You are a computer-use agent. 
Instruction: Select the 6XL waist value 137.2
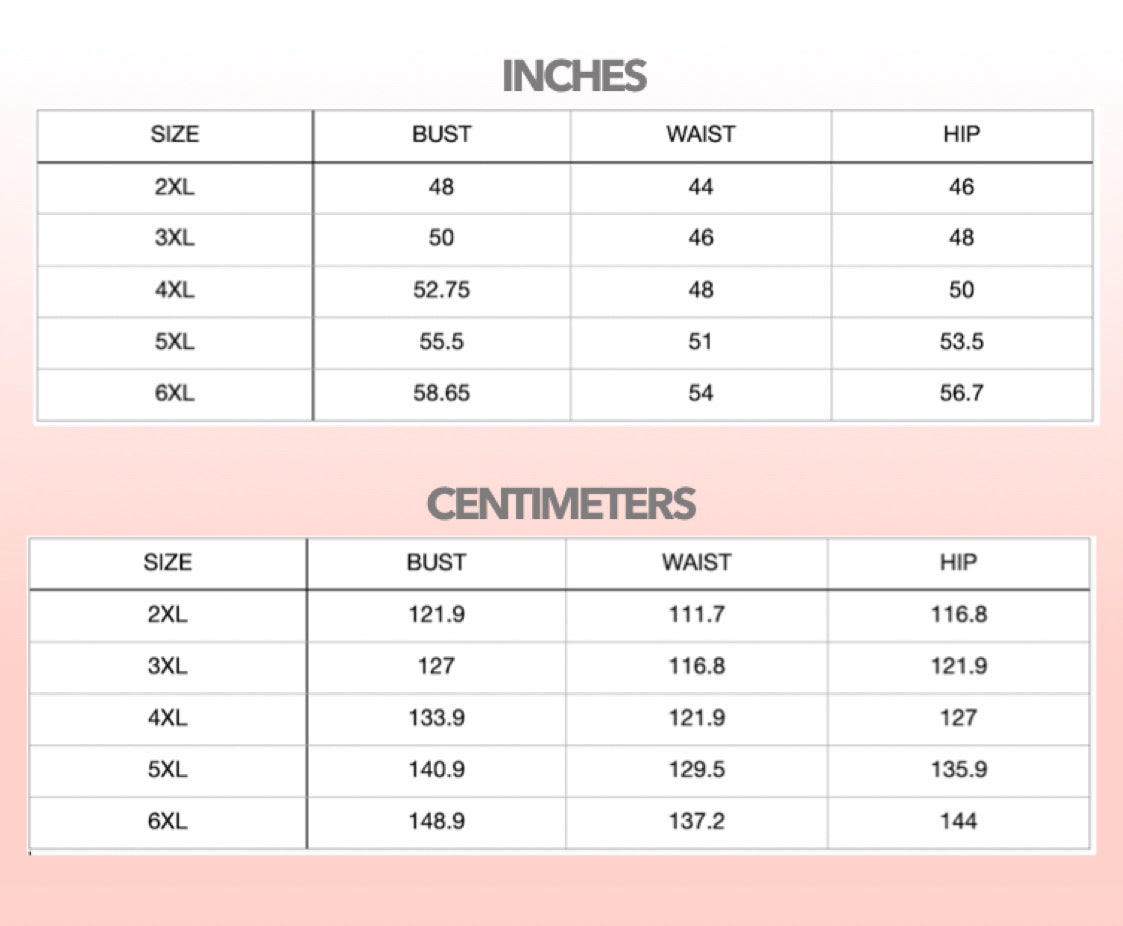(x=697, y=821)
